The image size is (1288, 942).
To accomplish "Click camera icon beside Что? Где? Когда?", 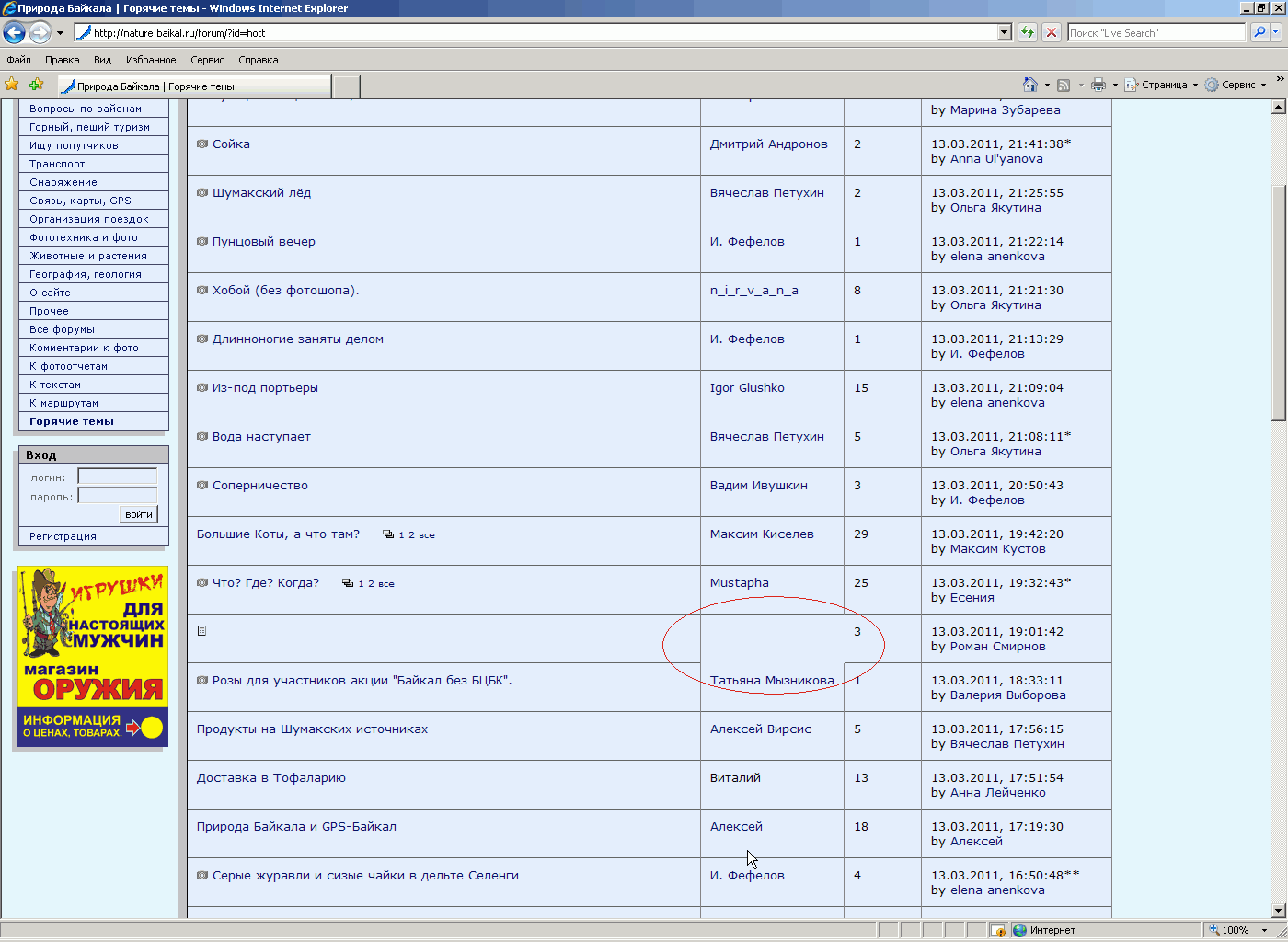I will point(202,582).
